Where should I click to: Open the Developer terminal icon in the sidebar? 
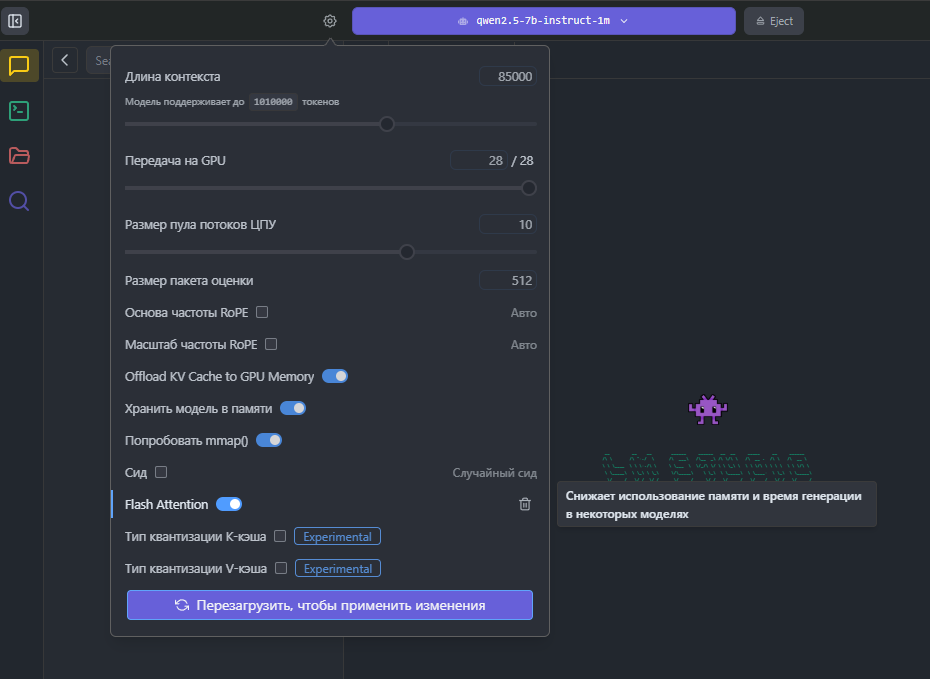pos(19,111)
